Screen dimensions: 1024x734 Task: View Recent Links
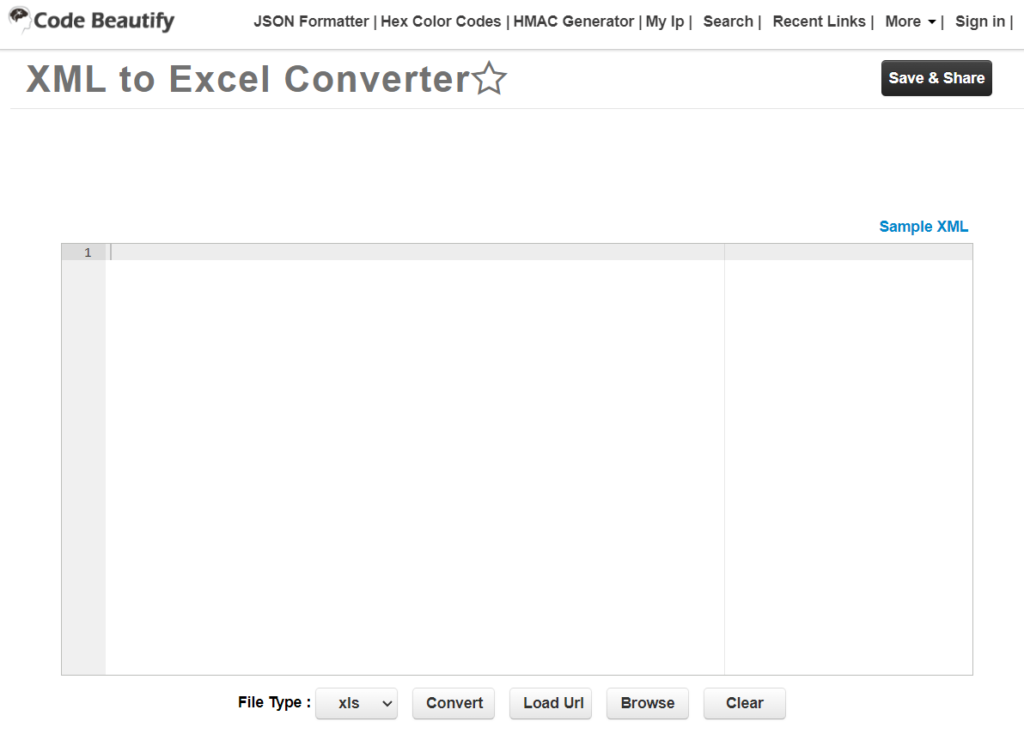[818, 21]
